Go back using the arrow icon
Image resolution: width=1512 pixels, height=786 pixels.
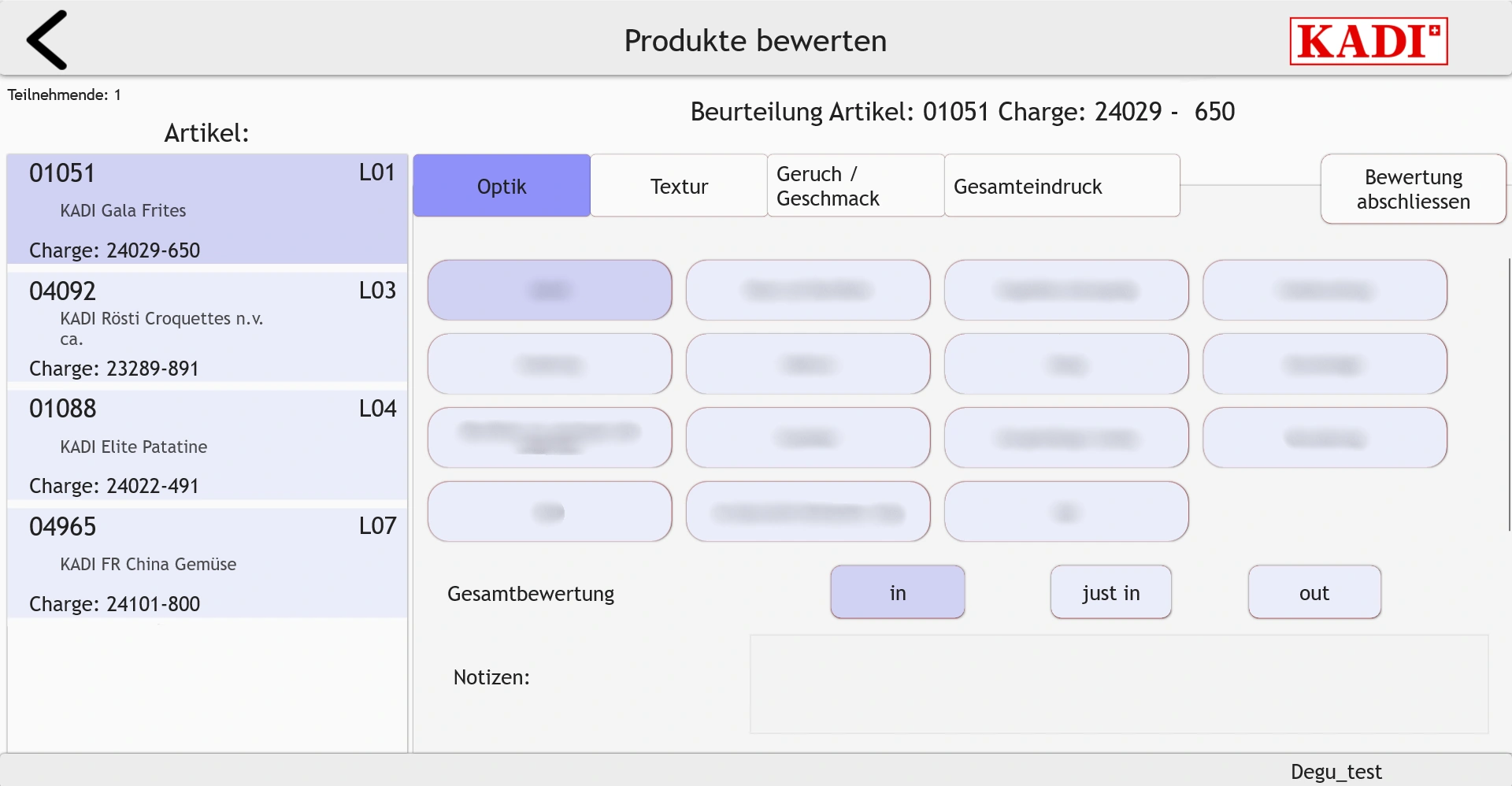click(46, 40)
